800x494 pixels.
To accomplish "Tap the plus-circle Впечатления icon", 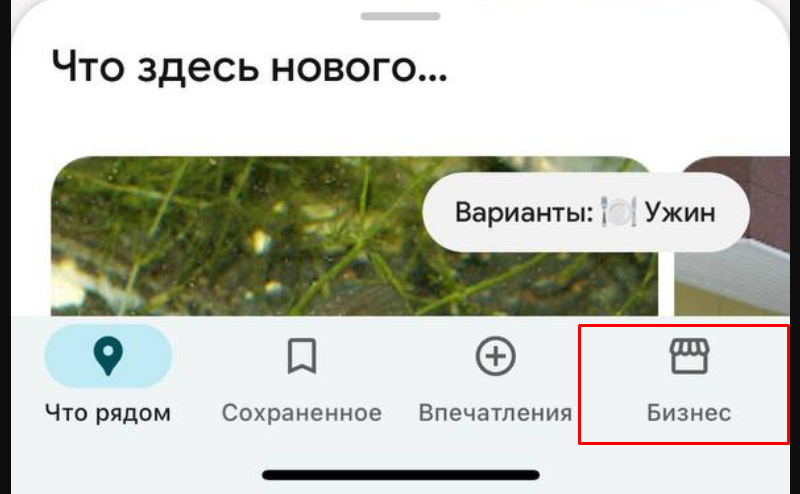I will 495,356.
